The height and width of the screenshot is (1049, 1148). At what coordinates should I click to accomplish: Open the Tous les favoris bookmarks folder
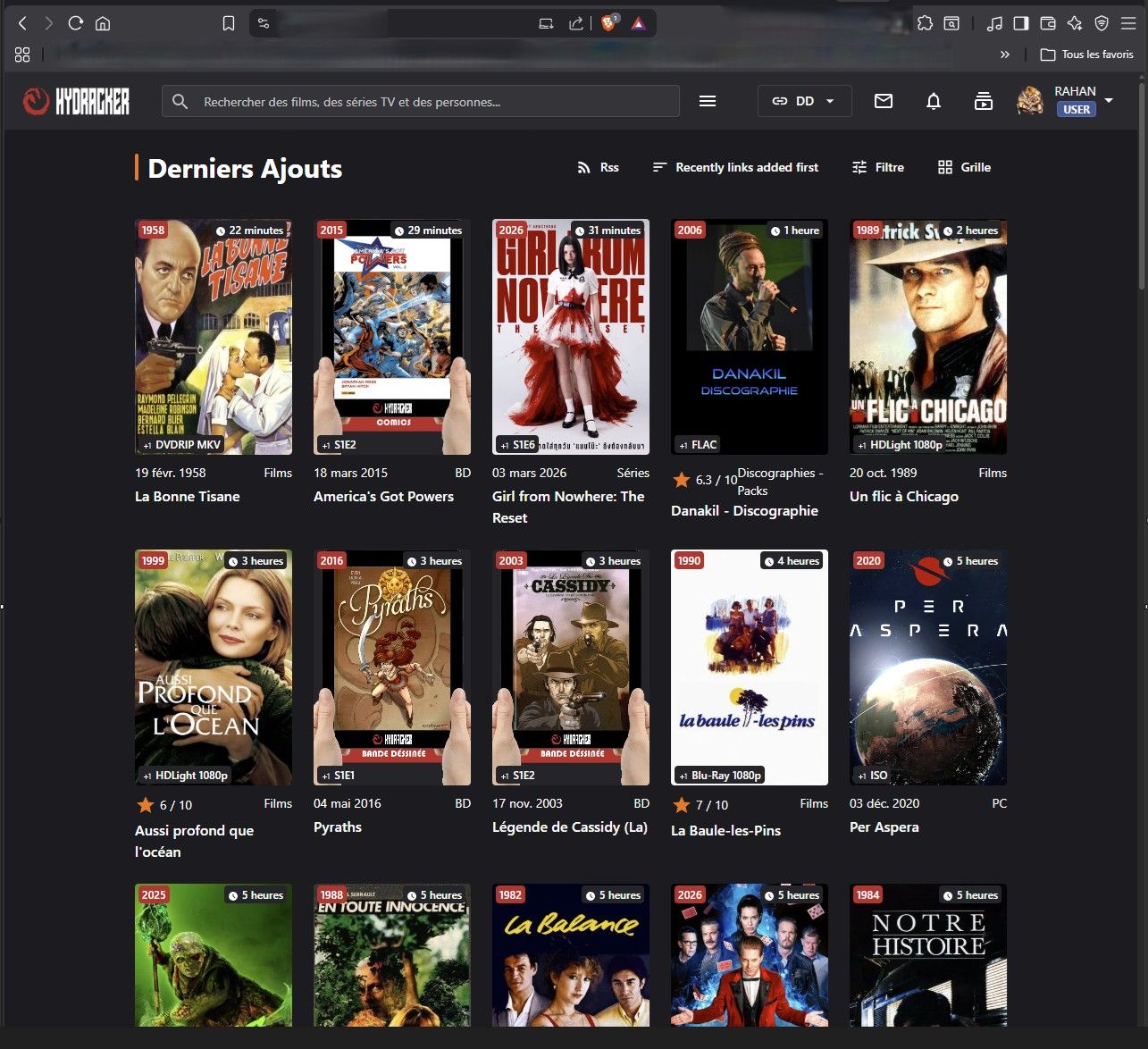click(1087, 55)
